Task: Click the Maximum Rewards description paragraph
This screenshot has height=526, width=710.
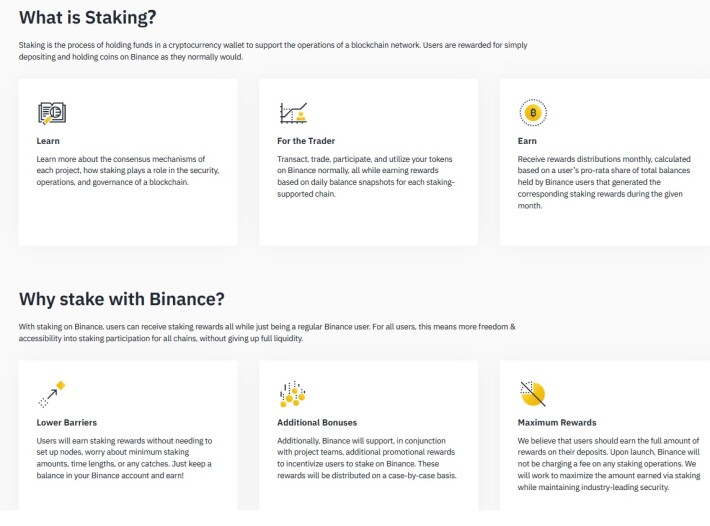Action: pos(609,464)
